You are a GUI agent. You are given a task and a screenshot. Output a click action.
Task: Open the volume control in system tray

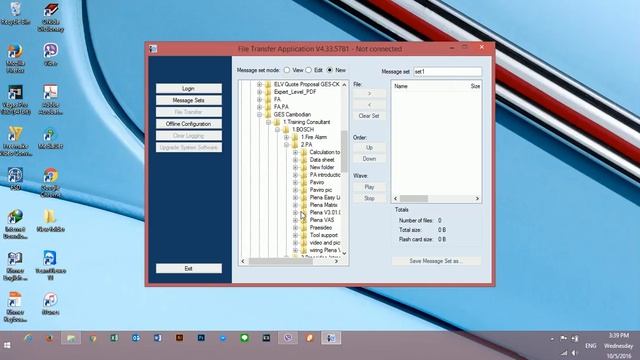[x=574, y=353]
